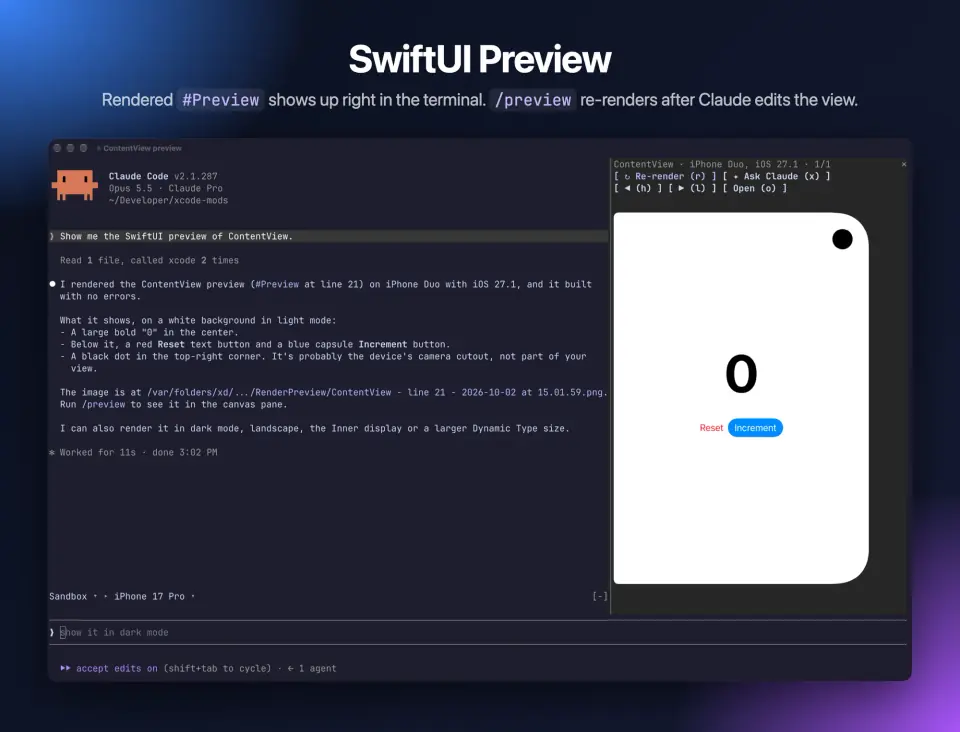Click the Ask Claude (x) button
The width and height of the screenshot is (960, 732).
coord(776,176)
